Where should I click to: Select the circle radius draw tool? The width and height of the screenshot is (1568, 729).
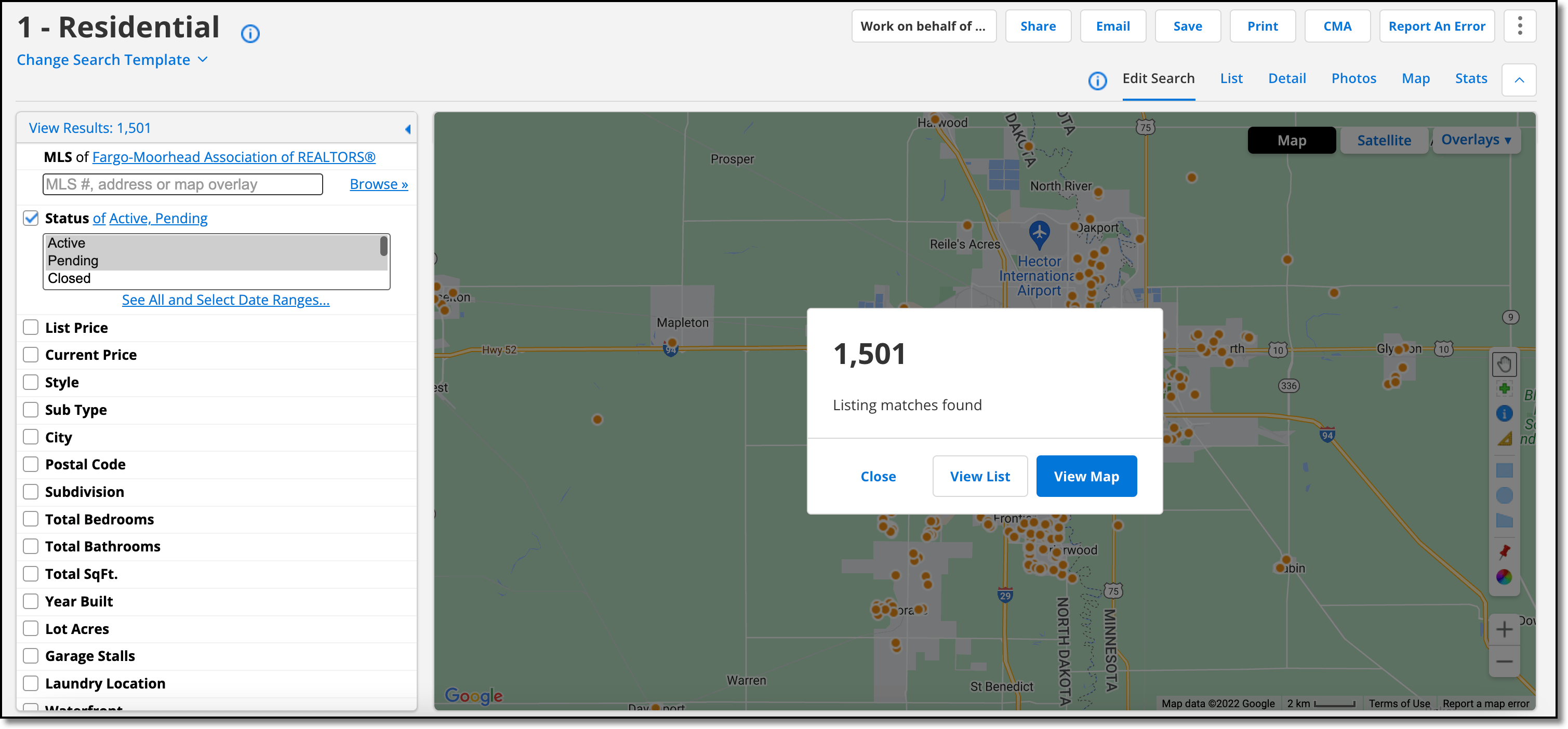(1504, 495)
